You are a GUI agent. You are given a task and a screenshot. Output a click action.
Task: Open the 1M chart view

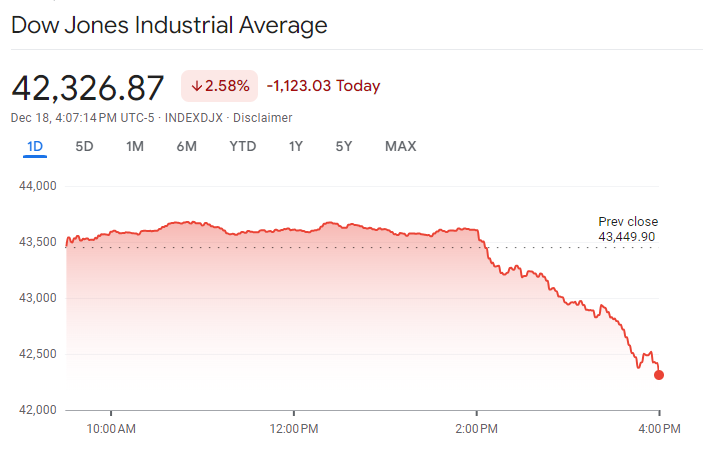[x=135, y=147]
